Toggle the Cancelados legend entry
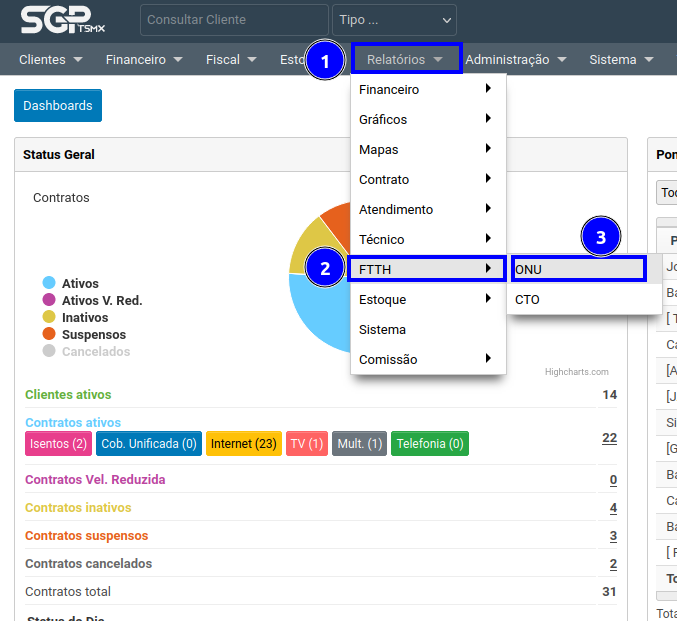 pos(96,352)
